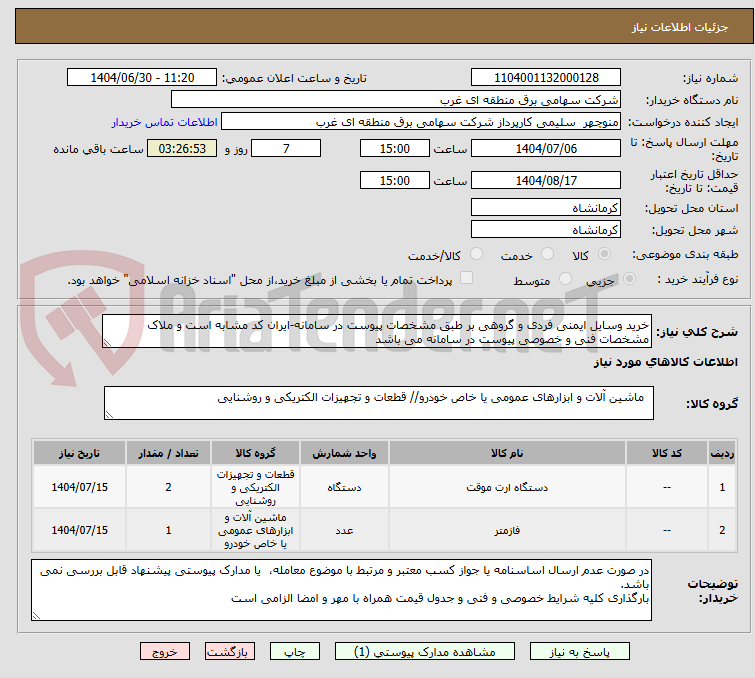Click the unit cell دستگاه in row 1
The width and height of the screenshot is (755, 678).
pos(344,487)
